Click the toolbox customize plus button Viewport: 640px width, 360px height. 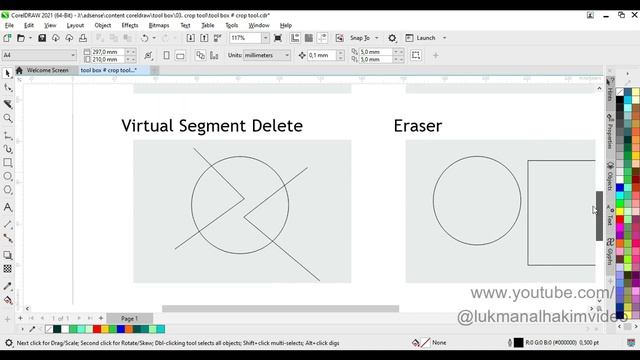7,319
